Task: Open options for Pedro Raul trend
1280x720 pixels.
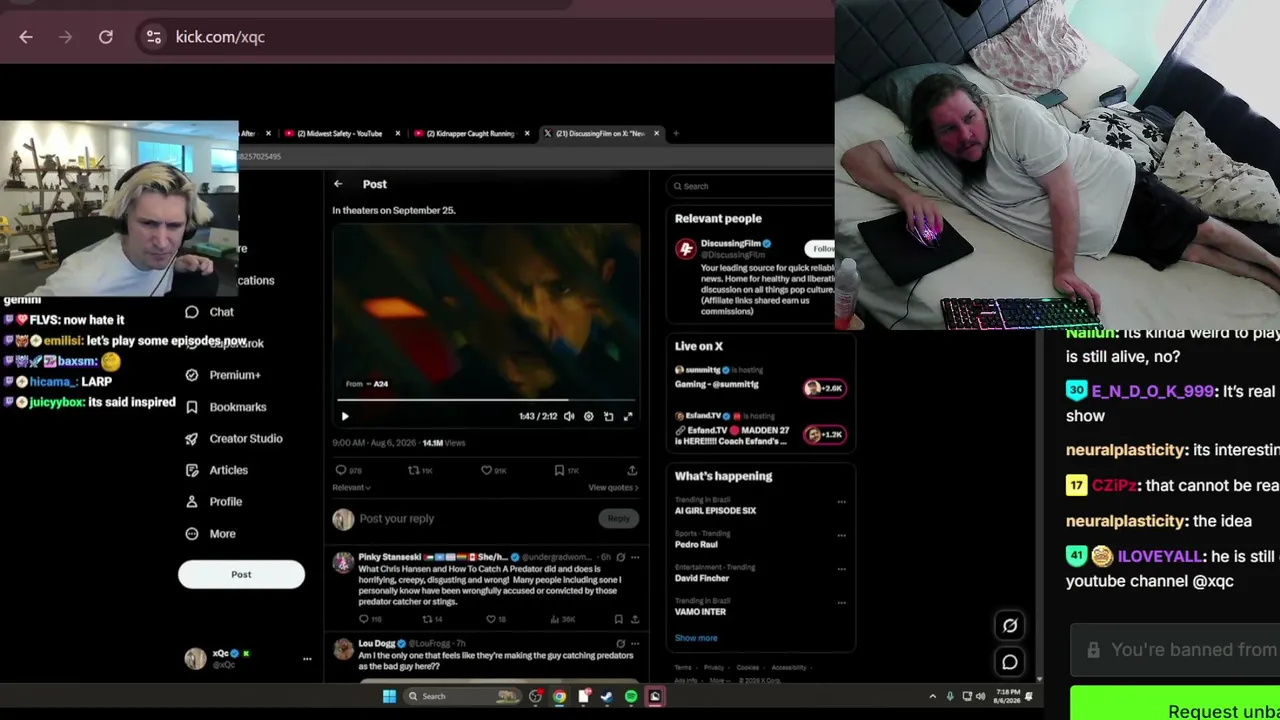Action: click(841, 535)
